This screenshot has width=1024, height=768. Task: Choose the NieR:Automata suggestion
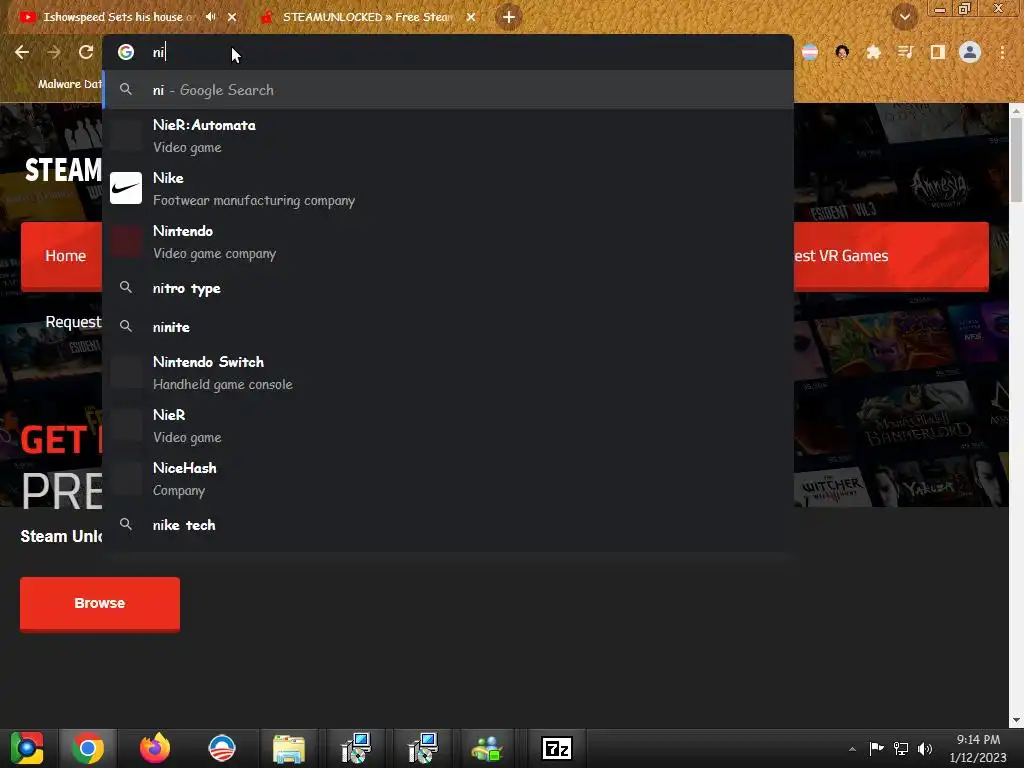click(x=448, y=136)
